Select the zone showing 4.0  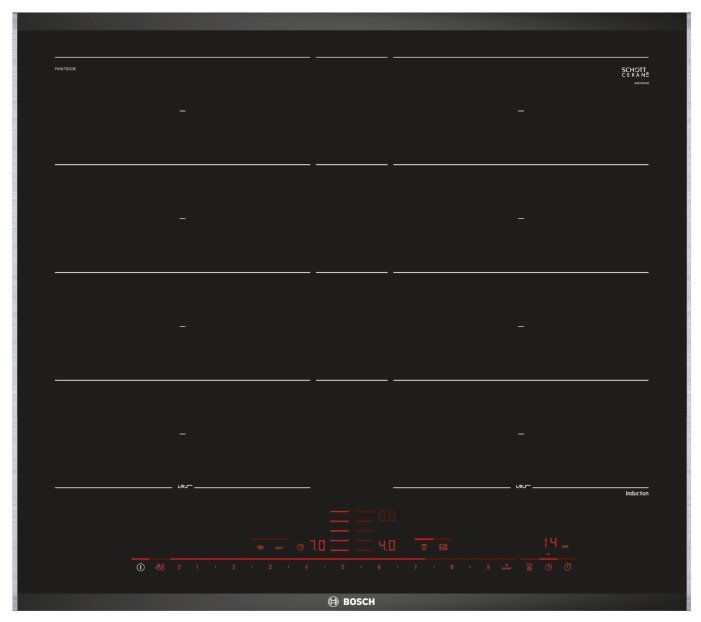tap(386, 546)
